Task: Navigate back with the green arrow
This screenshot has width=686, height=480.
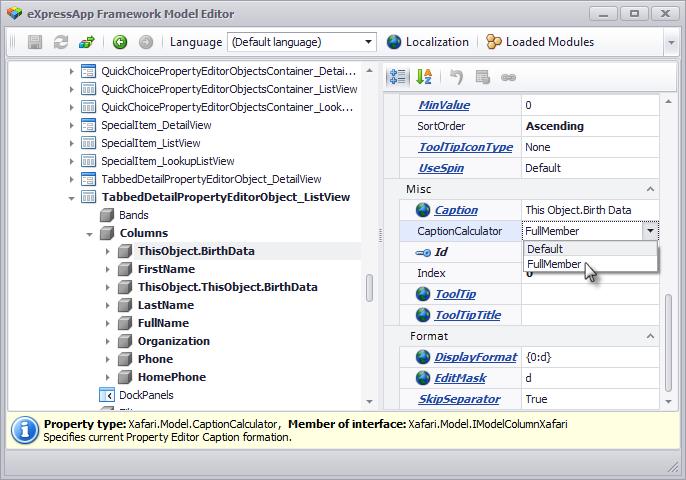Action: click(x=120, y=42)
